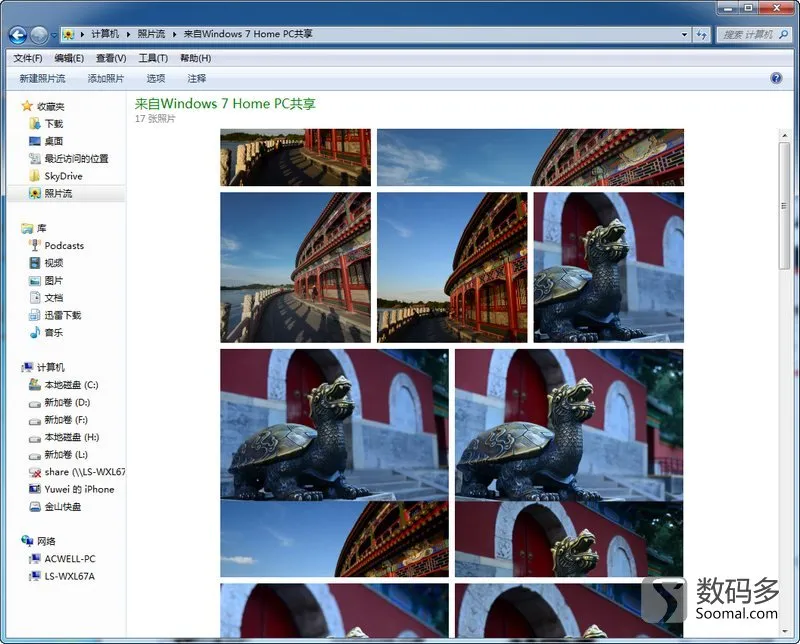Click 计算机 in the address bar path
Image resolution: width=800 pixels, height=644 pixels.
click(105, 34)
